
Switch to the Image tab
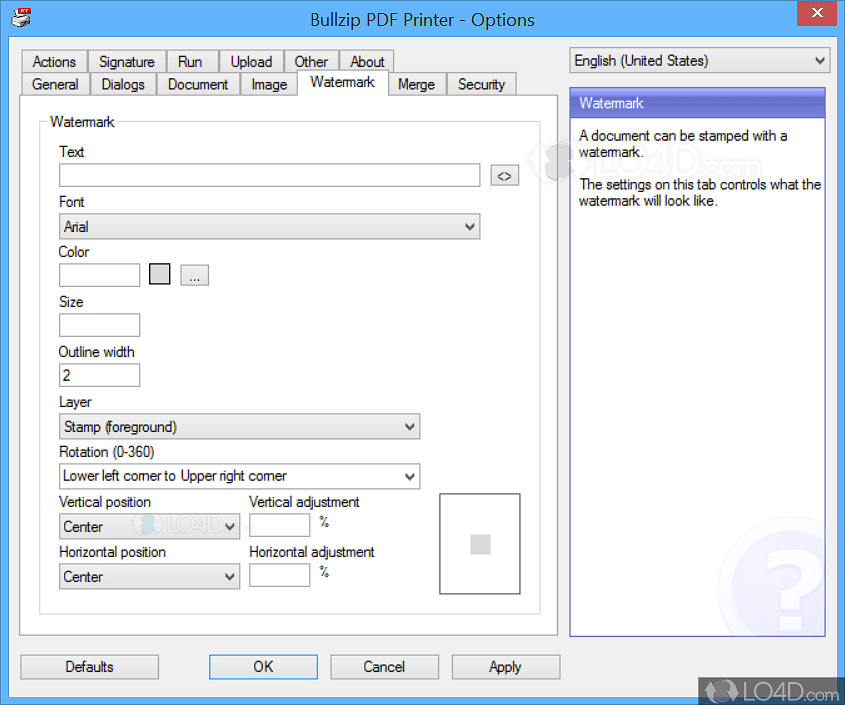(x=269, y=84)
